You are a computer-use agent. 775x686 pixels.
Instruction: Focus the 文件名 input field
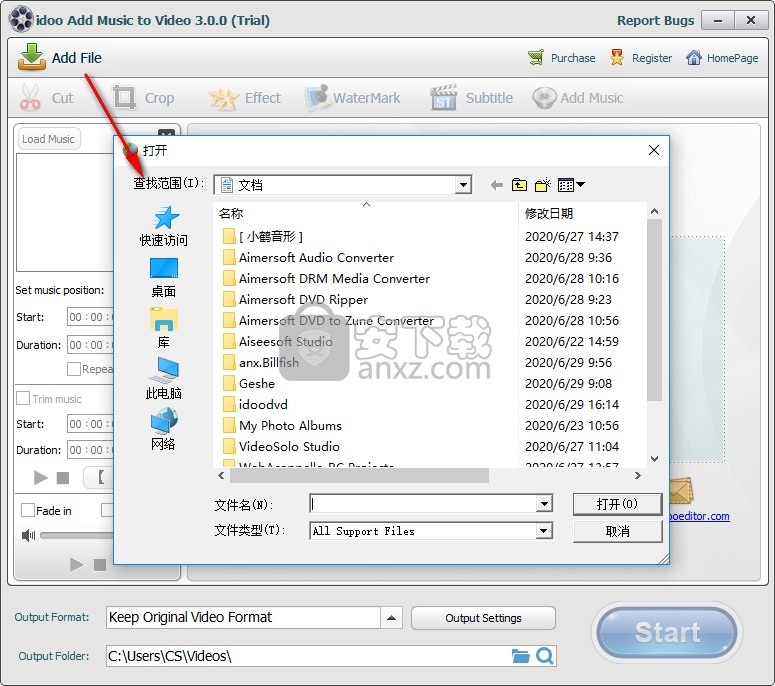[423, 504]
